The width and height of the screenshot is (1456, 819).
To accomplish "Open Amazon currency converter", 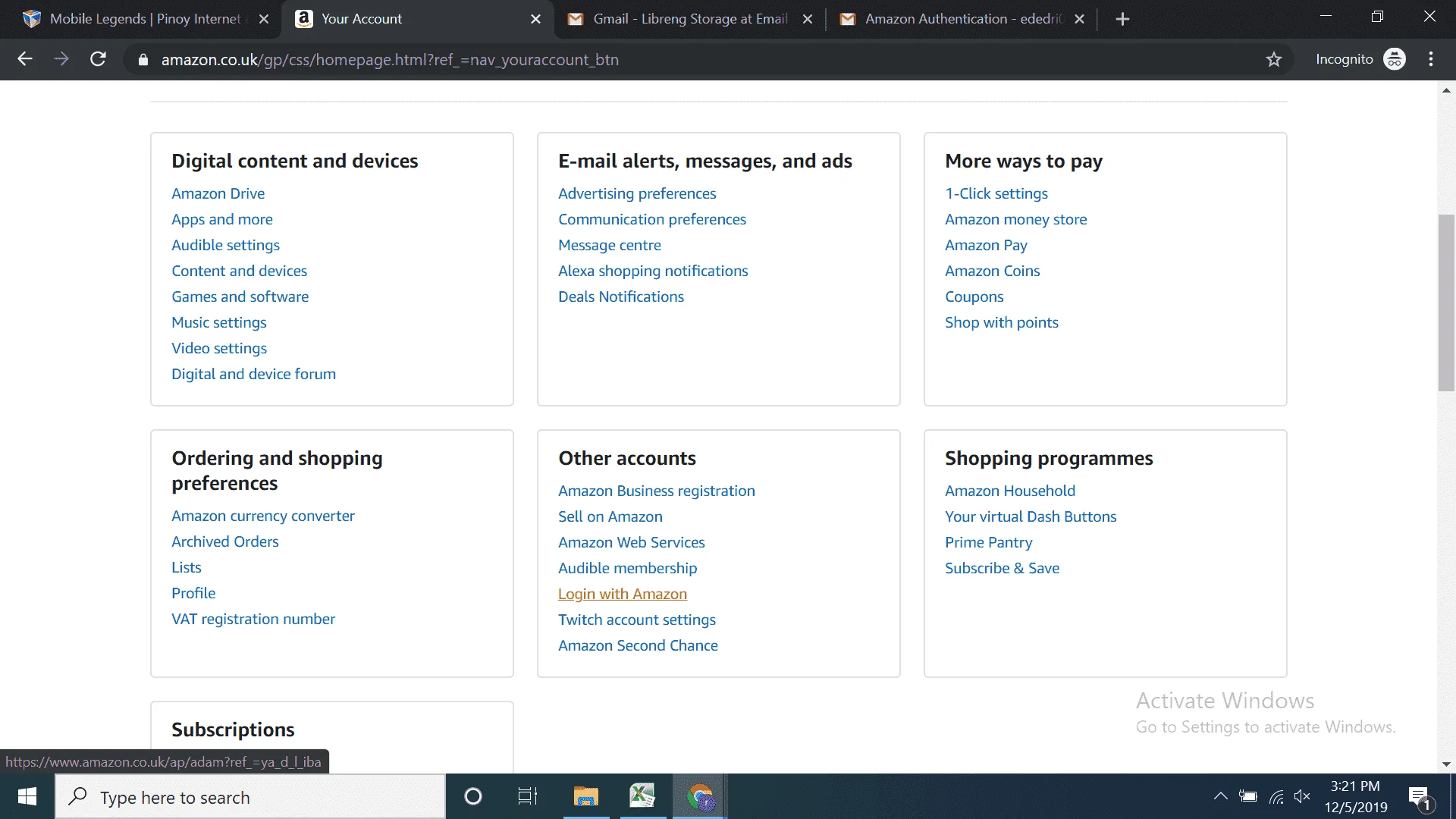I will tap(263, 516).
